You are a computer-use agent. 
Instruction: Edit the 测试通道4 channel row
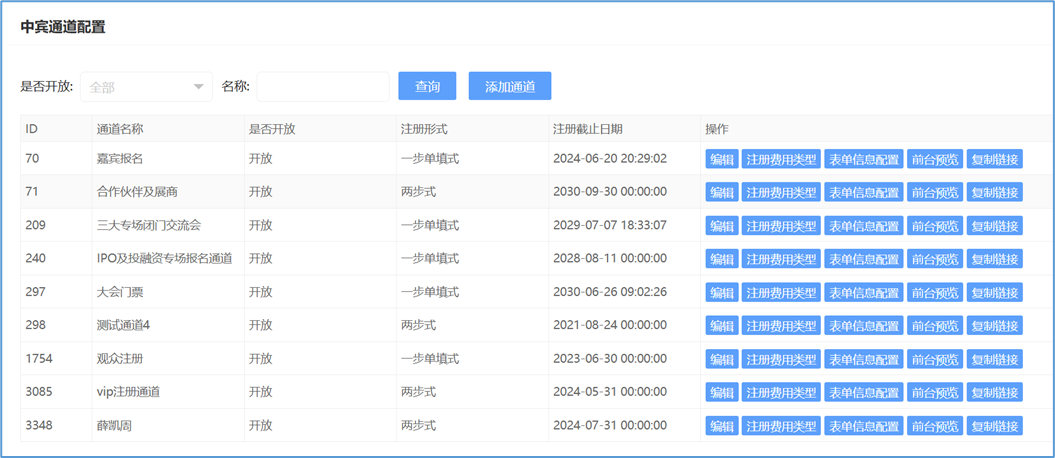(x=721, y=326)
